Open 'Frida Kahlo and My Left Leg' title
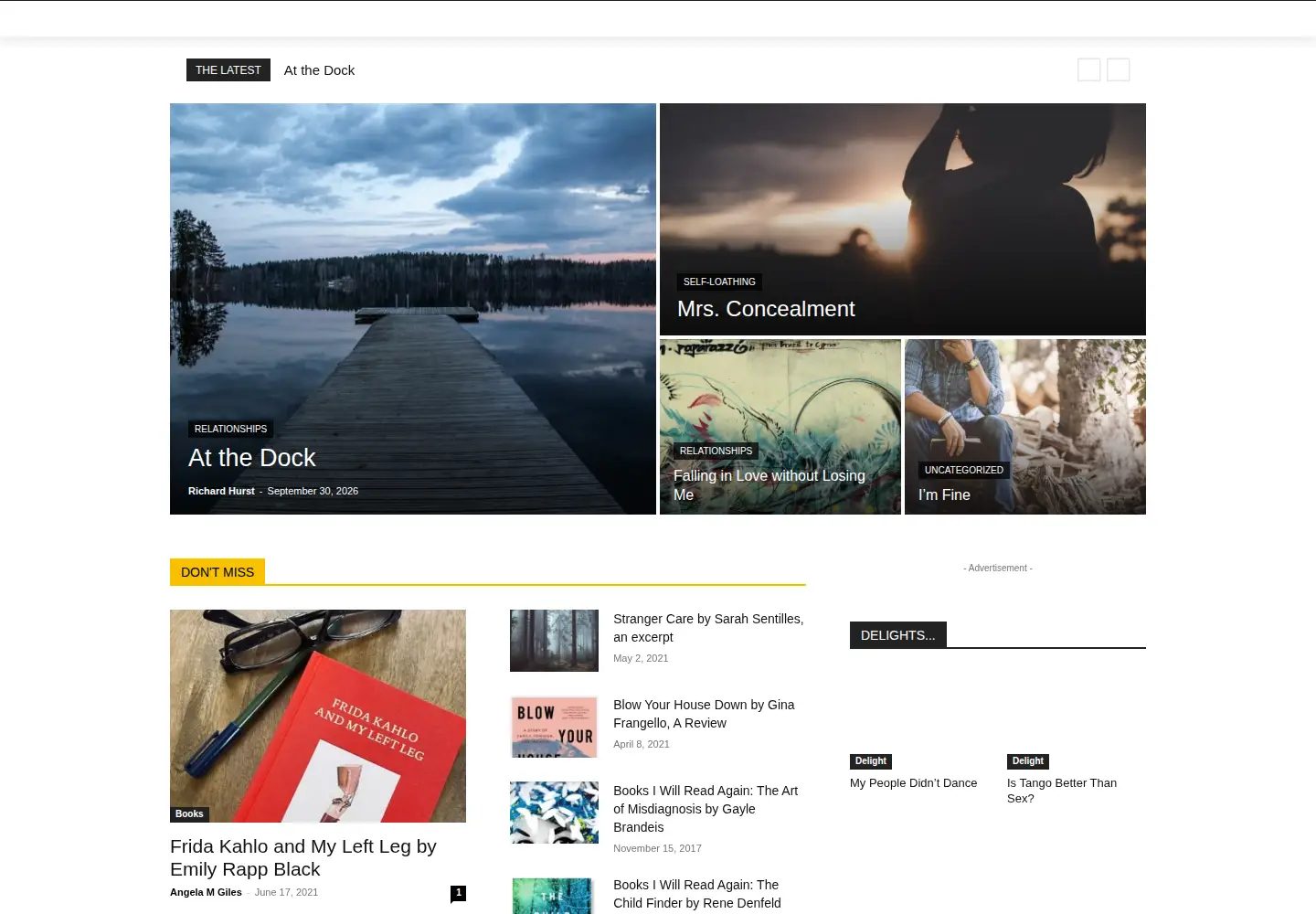 pyautogui.click(x=303, y=857)
